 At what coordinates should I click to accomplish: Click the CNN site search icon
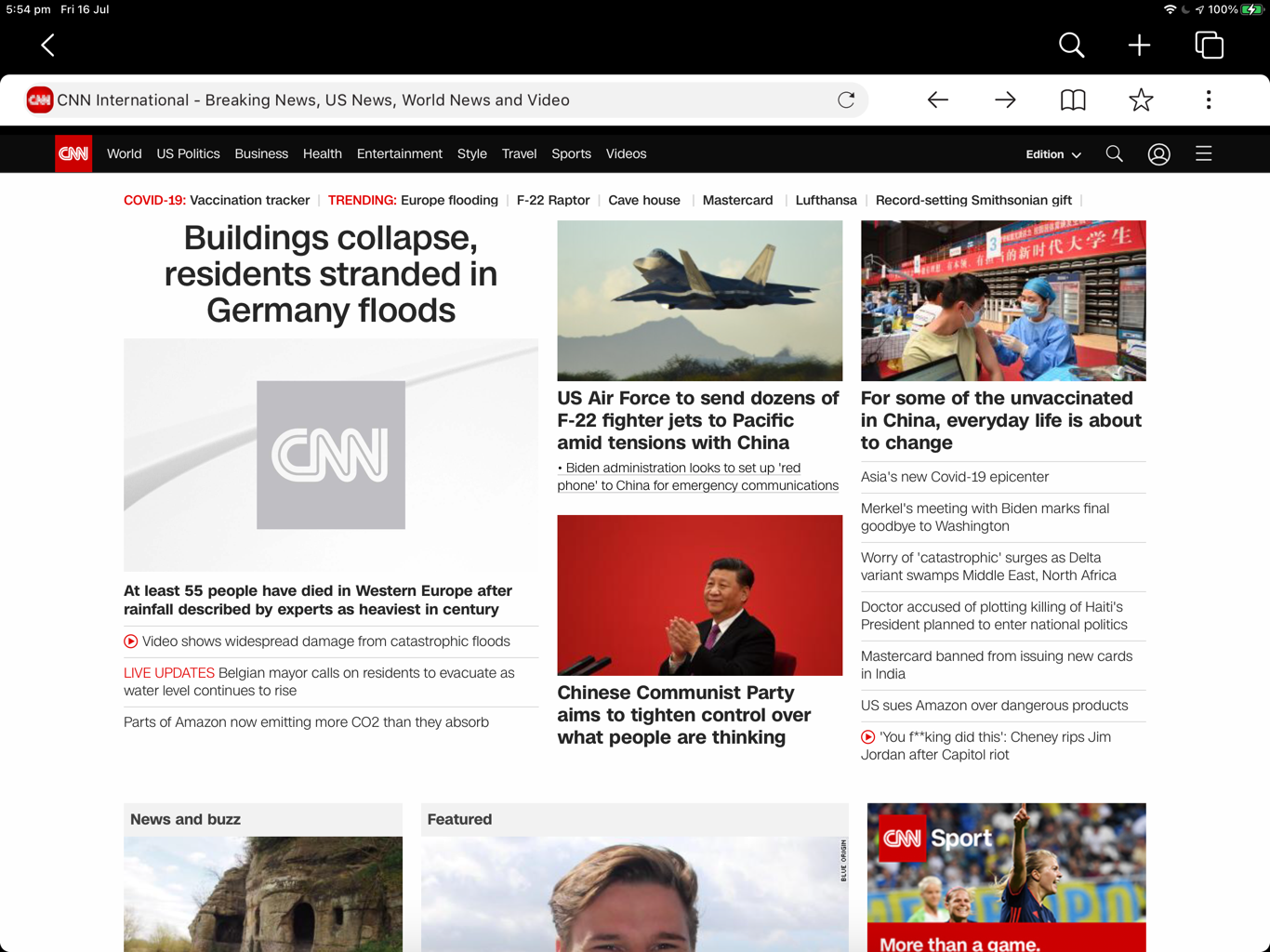pyautogui.click(x=1114, y=154)
